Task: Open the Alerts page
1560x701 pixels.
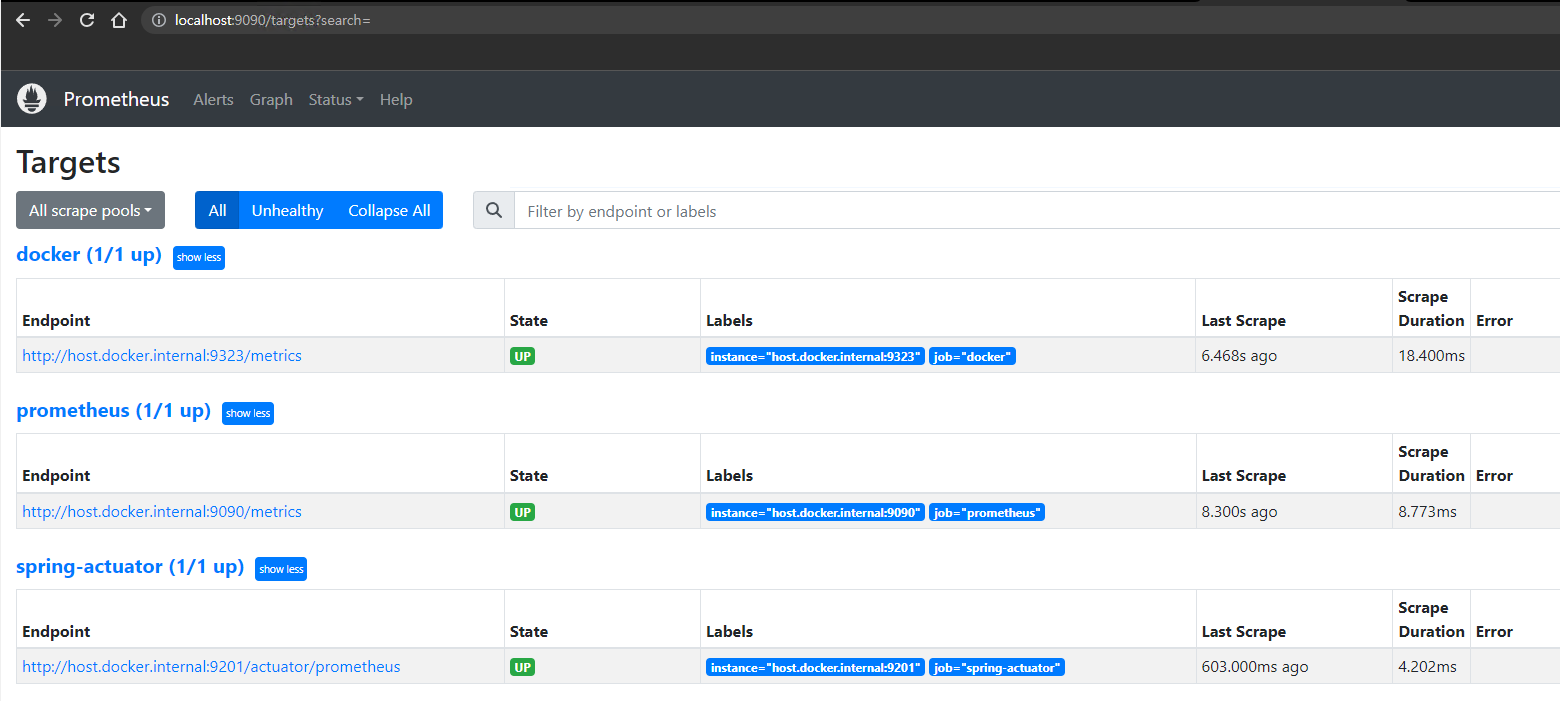Action: click(213, 99)
